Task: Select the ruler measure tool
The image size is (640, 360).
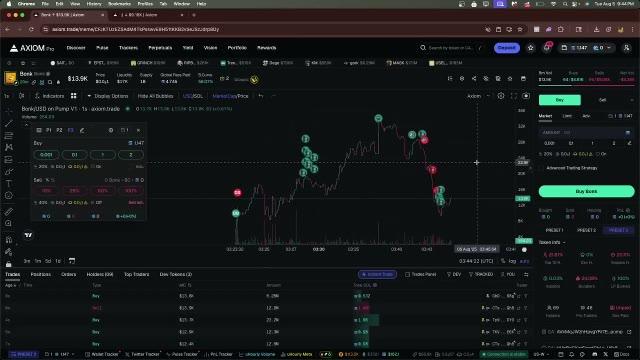Action: 9,211
